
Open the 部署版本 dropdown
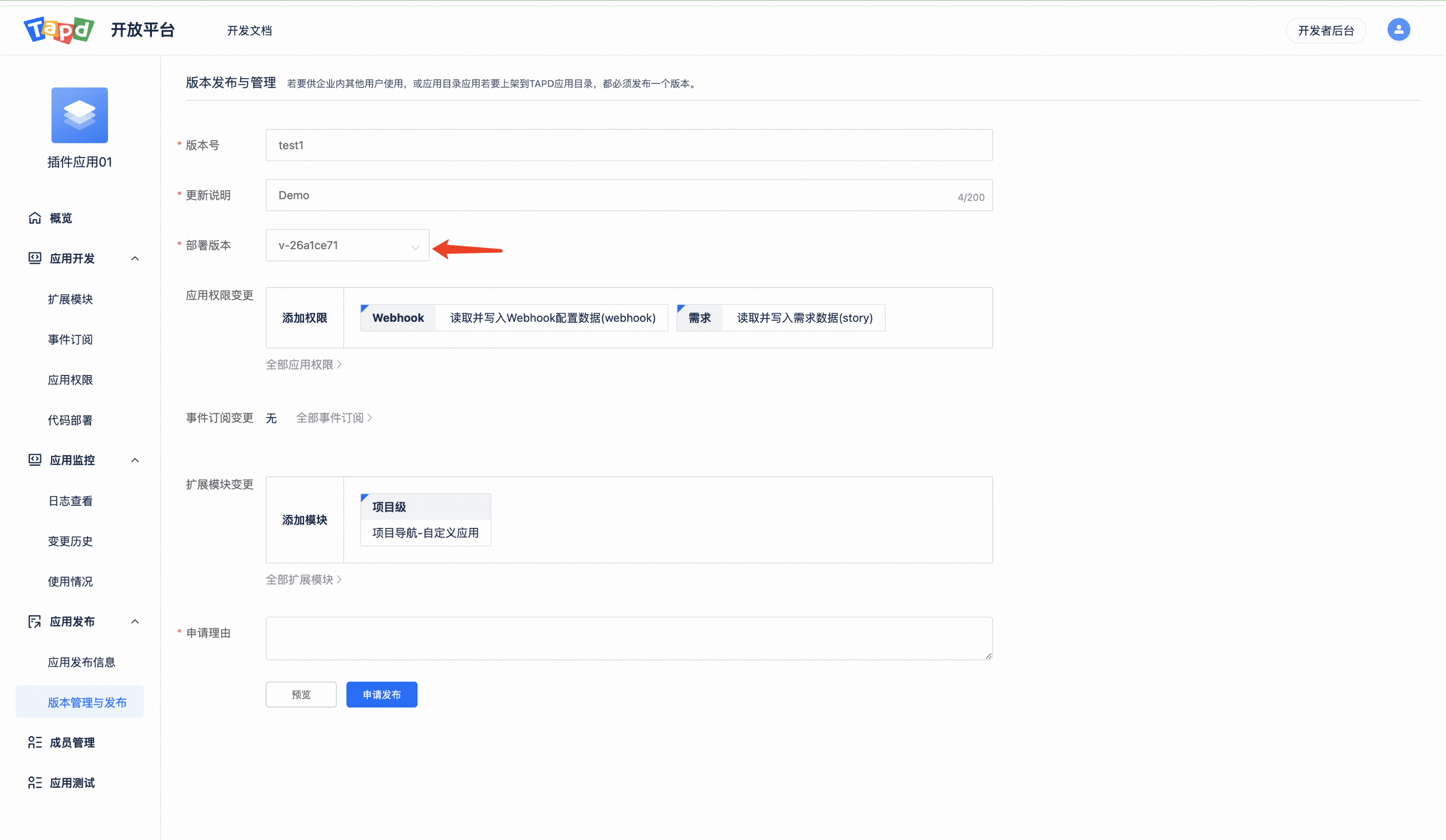(x=347, y=246)
